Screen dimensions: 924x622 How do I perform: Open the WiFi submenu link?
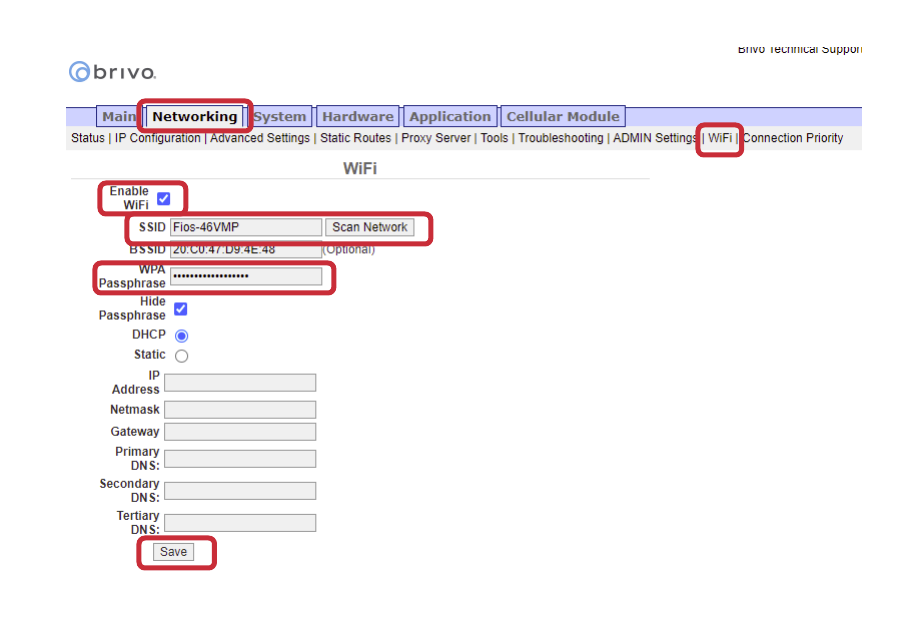tap(720, 138)
